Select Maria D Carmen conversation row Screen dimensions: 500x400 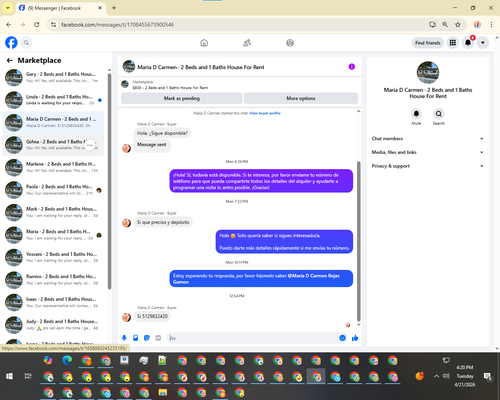click(53, 122)
